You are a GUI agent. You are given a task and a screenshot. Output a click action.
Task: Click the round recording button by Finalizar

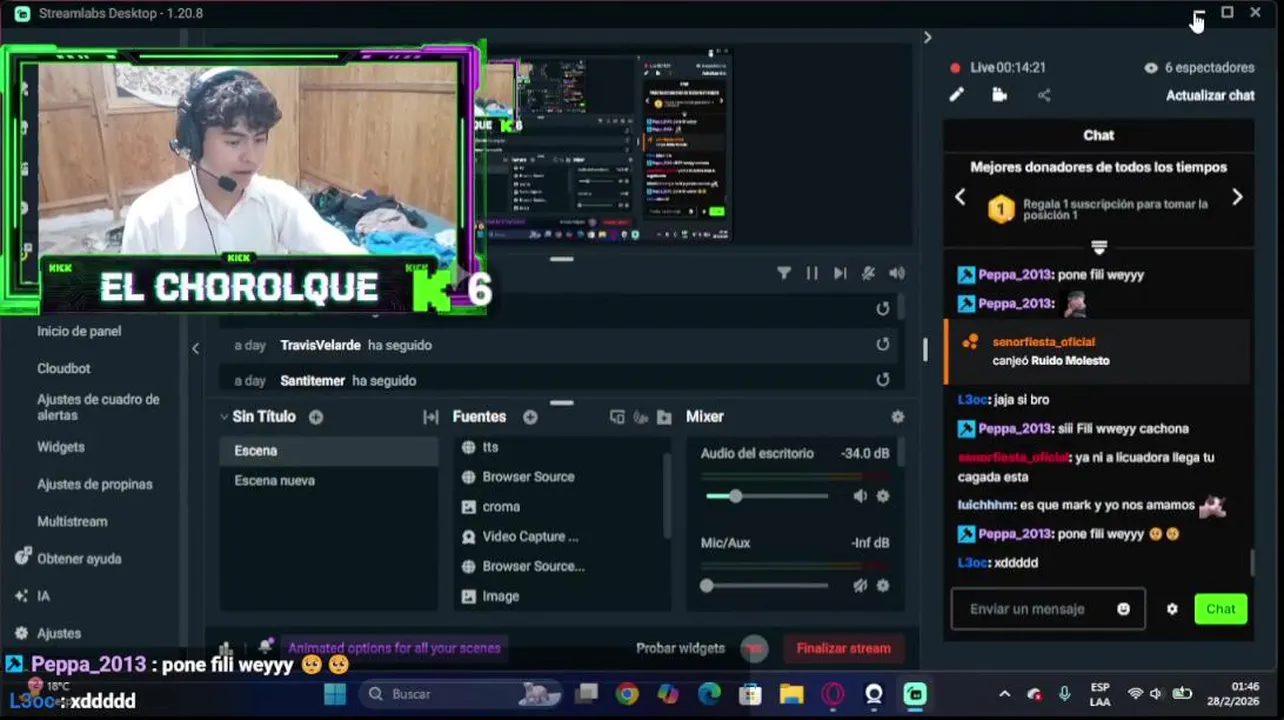click(x=754, y=648)
